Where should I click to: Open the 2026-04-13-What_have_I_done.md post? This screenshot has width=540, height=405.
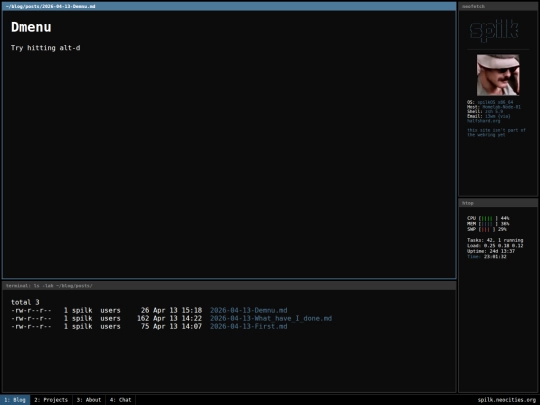[271, 319]
